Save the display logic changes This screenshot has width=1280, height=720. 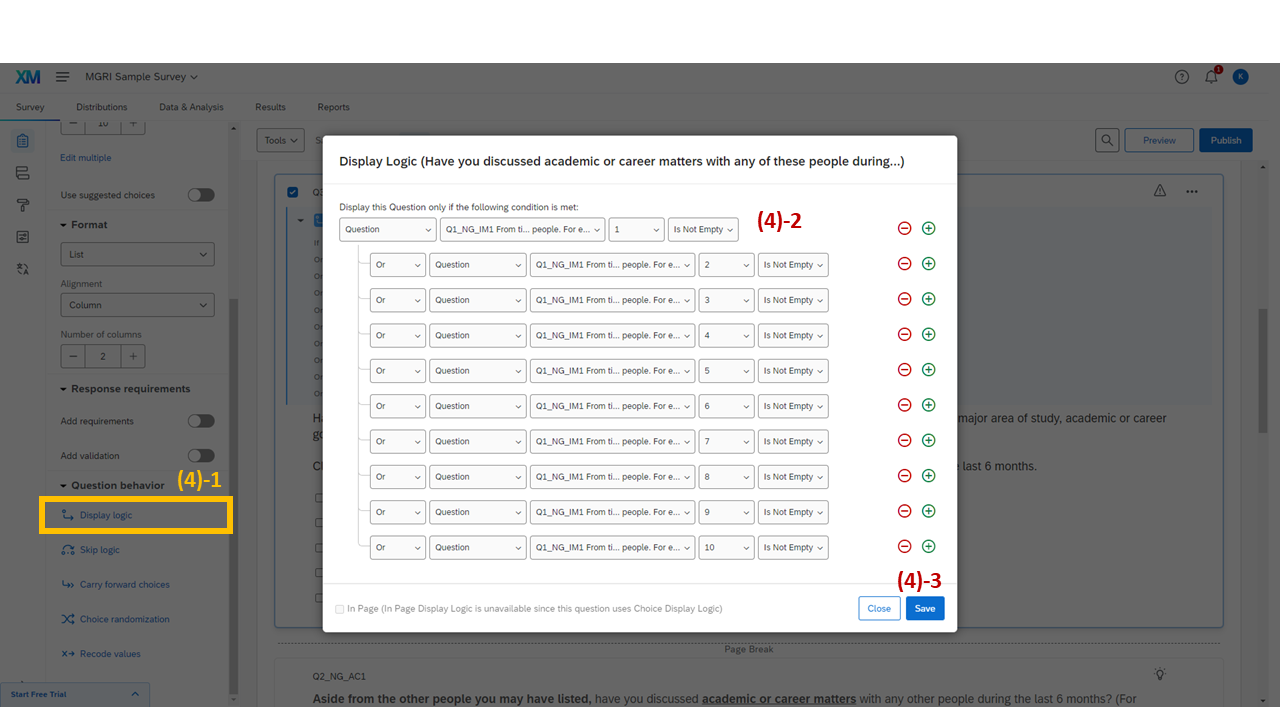coord(924,608)
